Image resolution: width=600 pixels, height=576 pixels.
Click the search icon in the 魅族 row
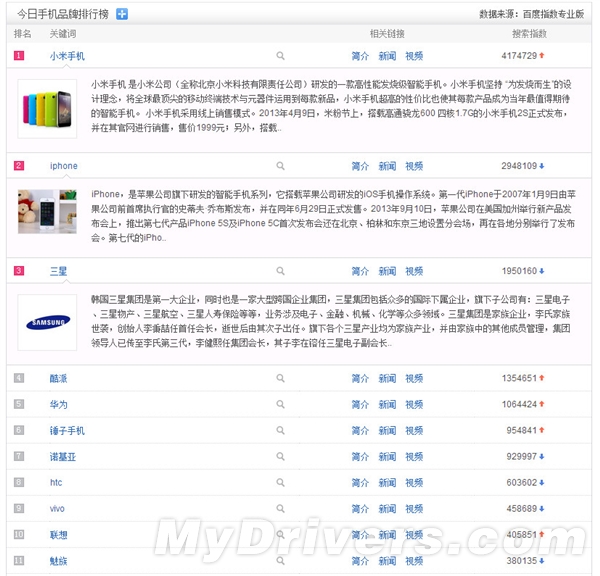pyautogui.click(x=280, y=561)
